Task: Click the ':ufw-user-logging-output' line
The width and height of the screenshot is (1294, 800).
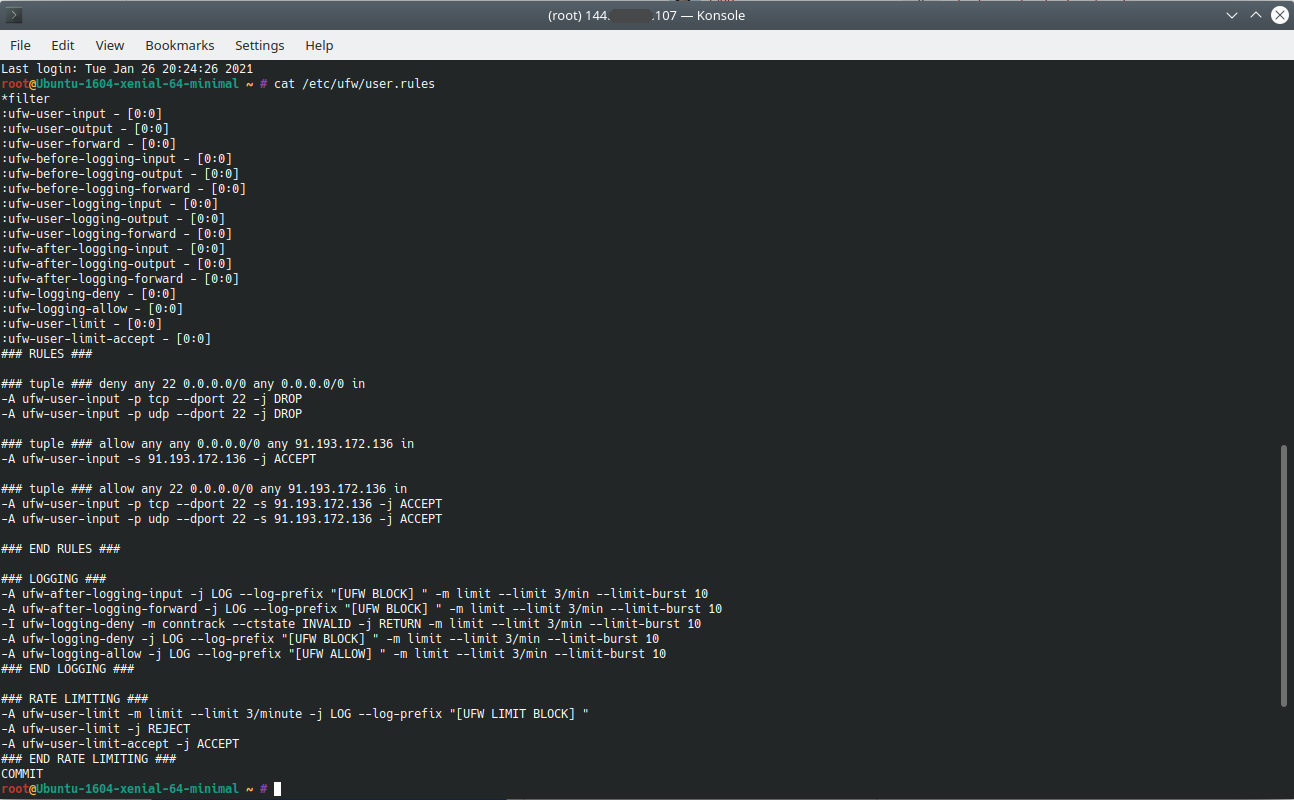Action: click(x=113, y=219)
